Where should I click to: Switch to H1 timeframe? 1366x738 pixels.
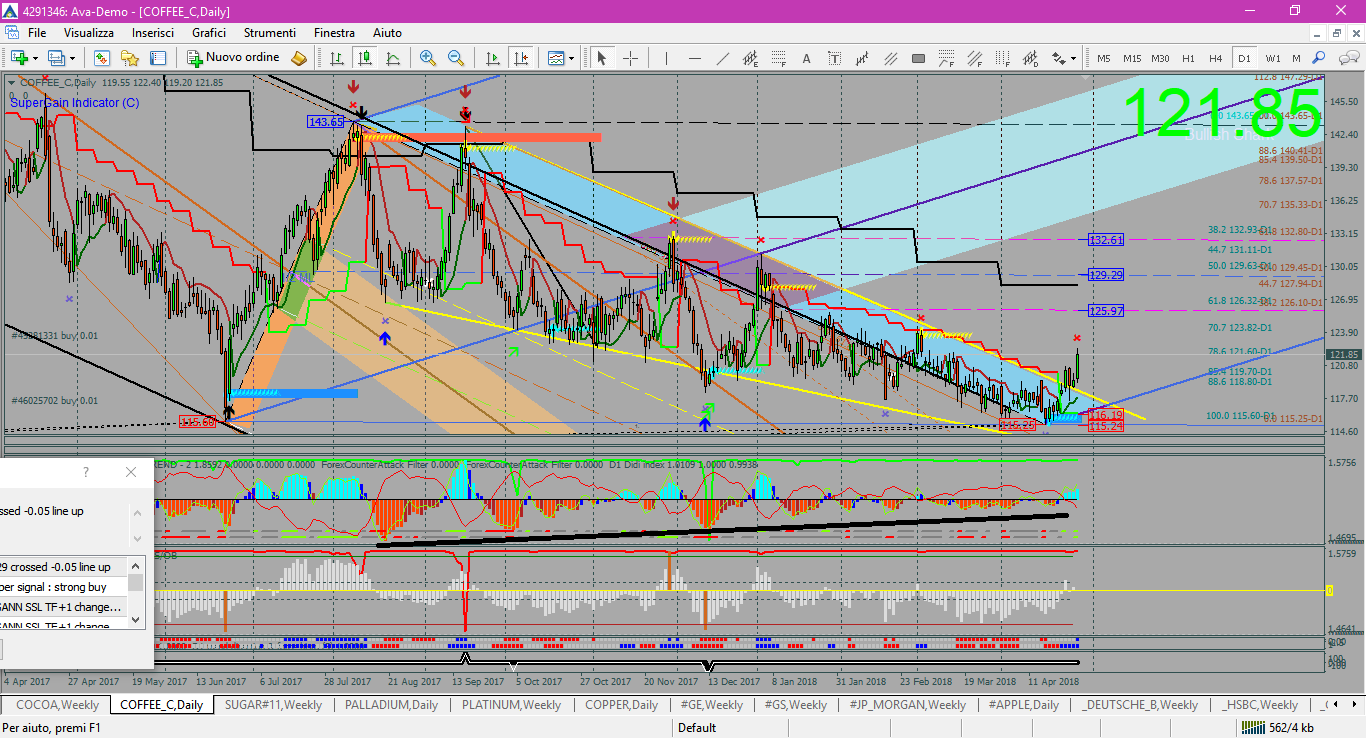[x=1188, y=58]
